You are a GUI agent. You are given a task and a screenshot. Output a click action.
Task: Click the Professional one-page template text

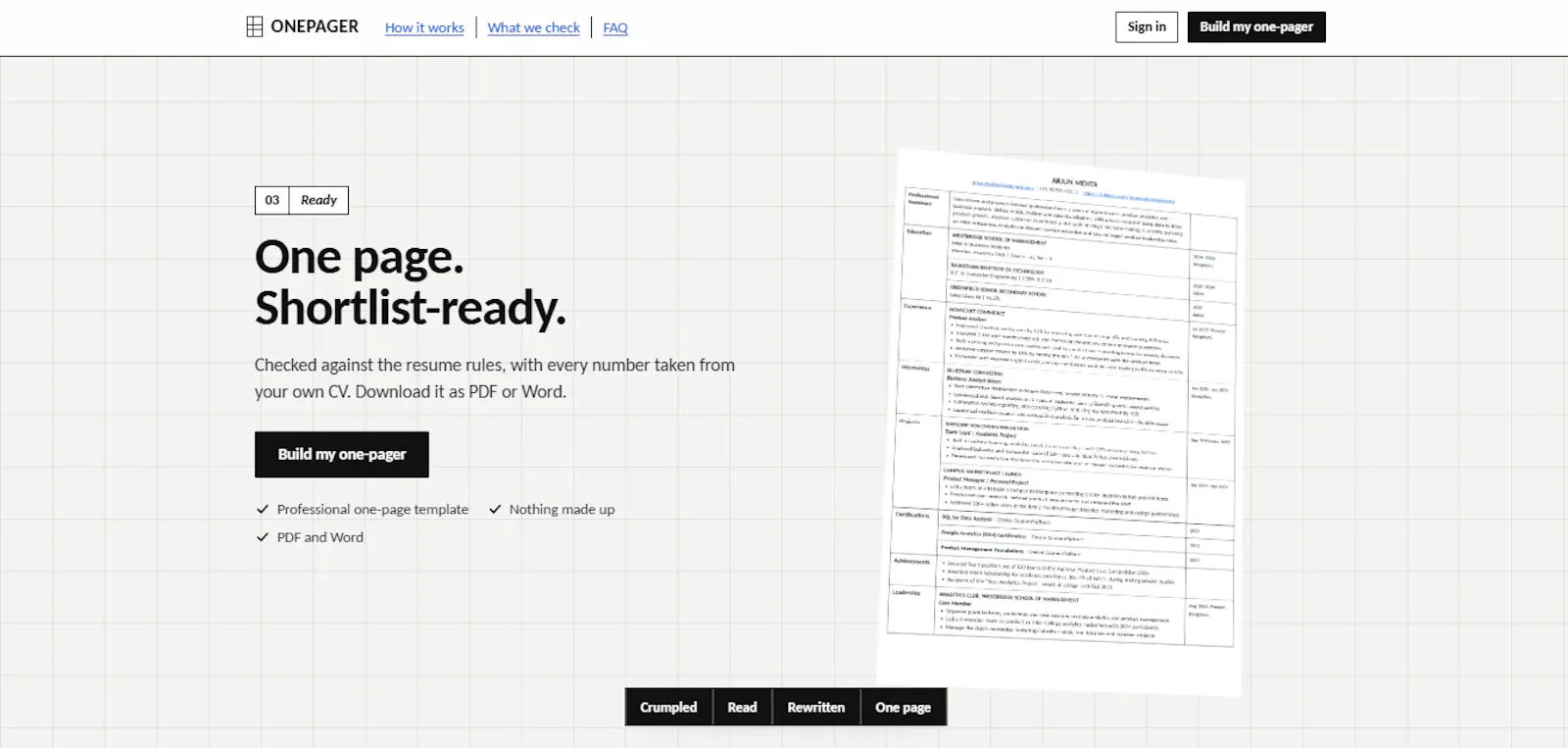coord(372,509)
